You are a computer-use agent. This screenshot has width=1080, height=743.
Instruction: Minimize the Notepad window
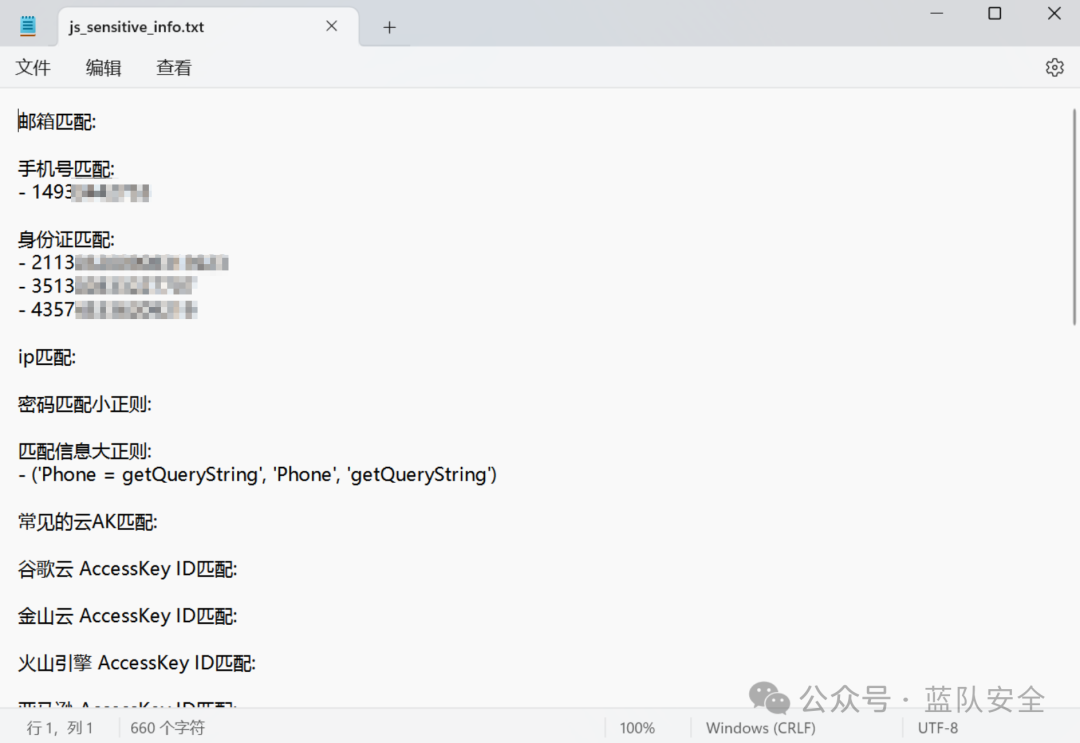pos(937,13)
